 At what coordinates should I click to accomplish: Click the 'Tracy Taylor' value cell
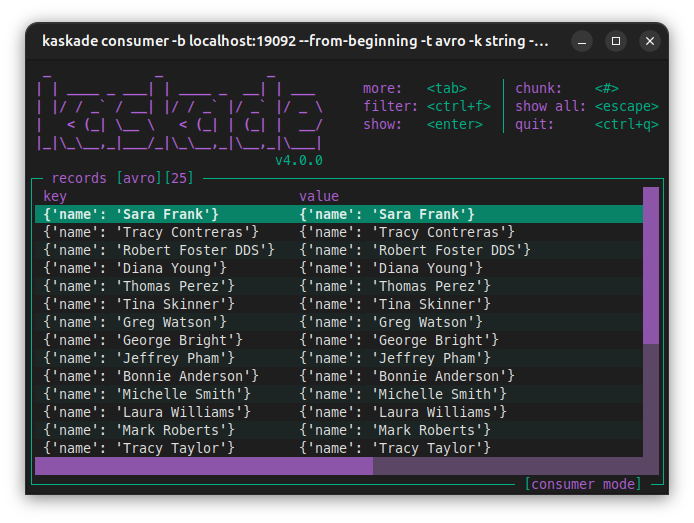(x=395, y=448)
